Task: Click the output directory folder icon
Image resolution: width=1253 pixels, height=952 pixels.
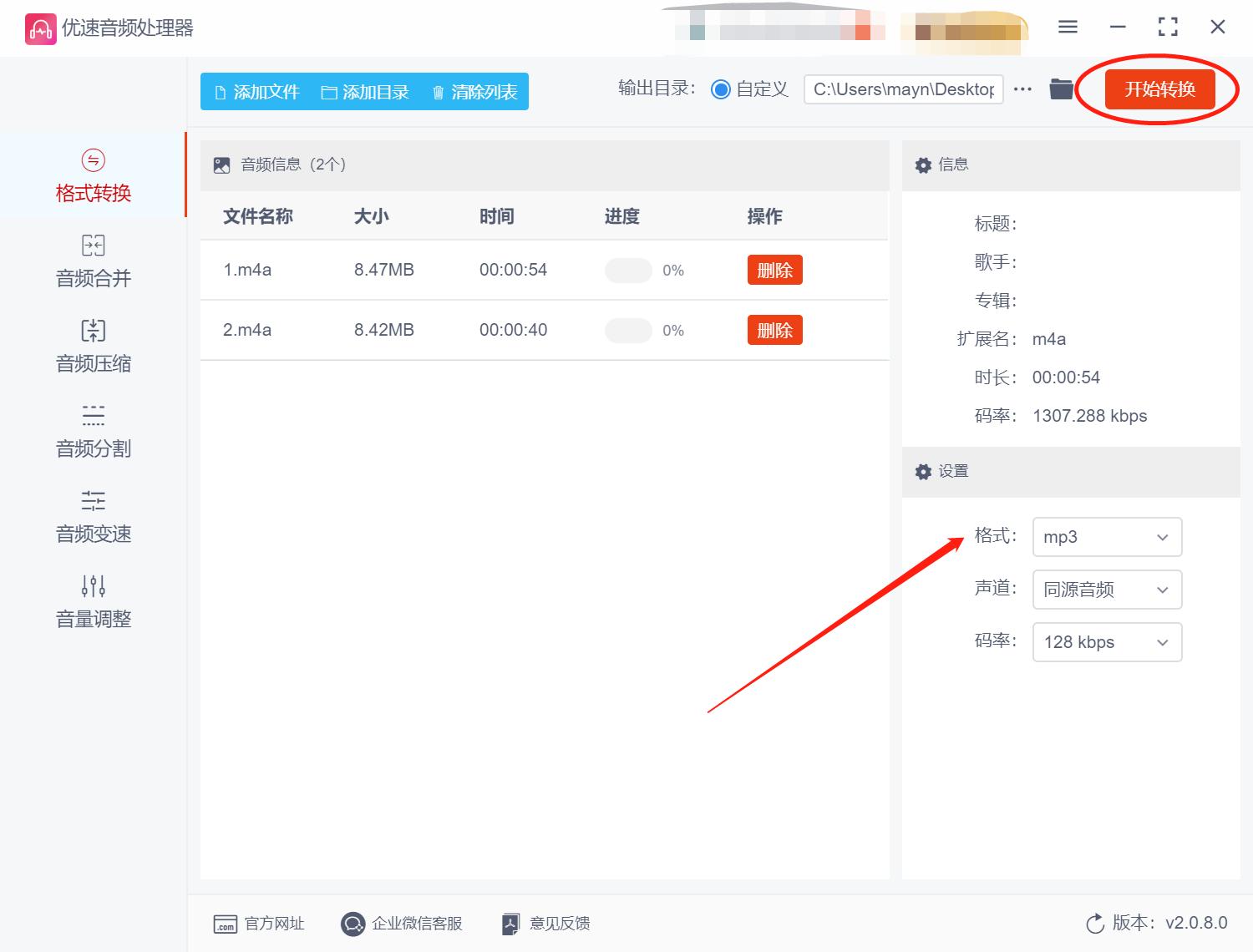Action: [x=1061, y=89]
